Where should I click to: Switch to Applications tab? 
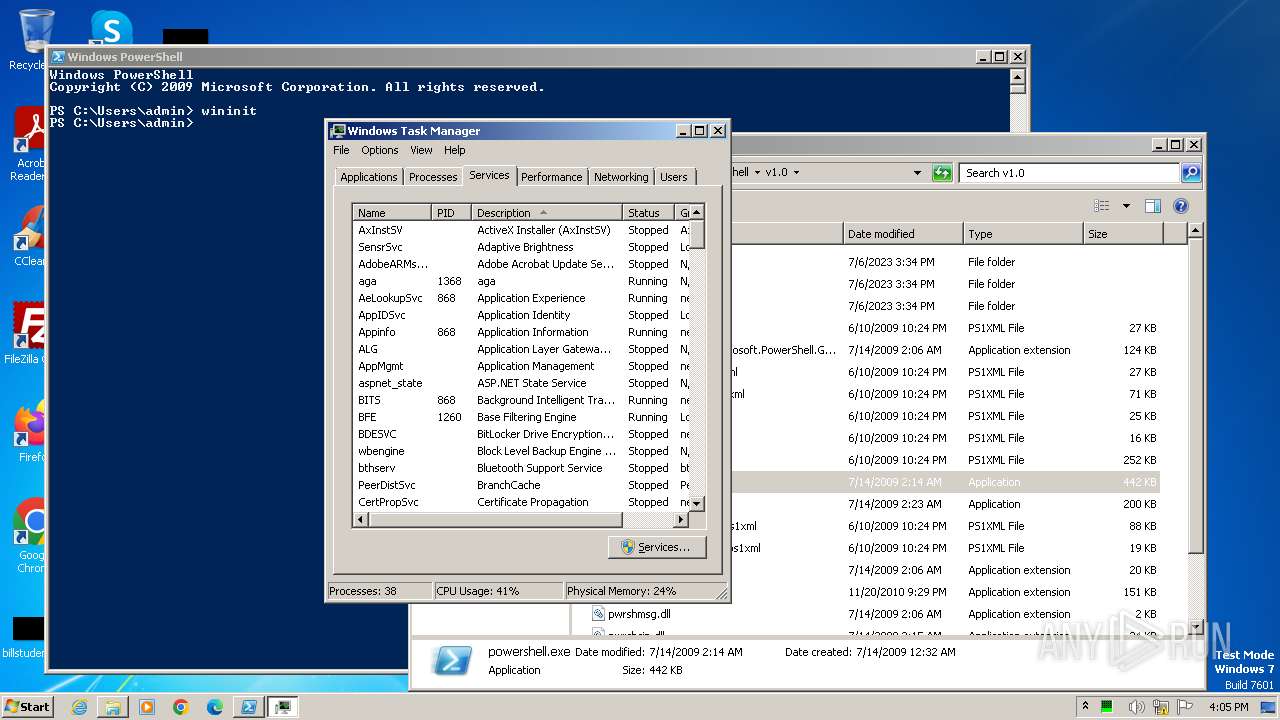(369, 177)
